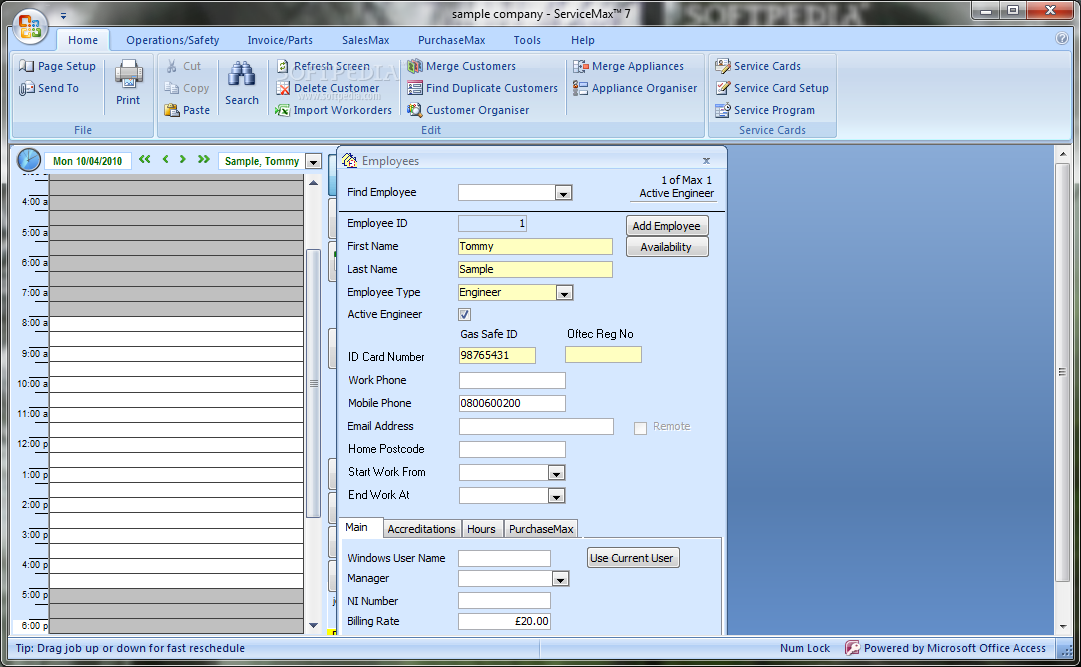Click the Service Card Setup icon
1081x667 pixels.
point(723,88)
